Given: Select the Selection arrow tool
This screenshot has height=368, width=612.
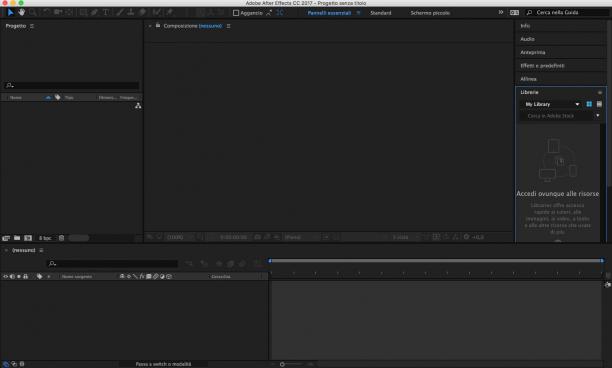Looking at the screenshot, I should click(x=11, y=12).
